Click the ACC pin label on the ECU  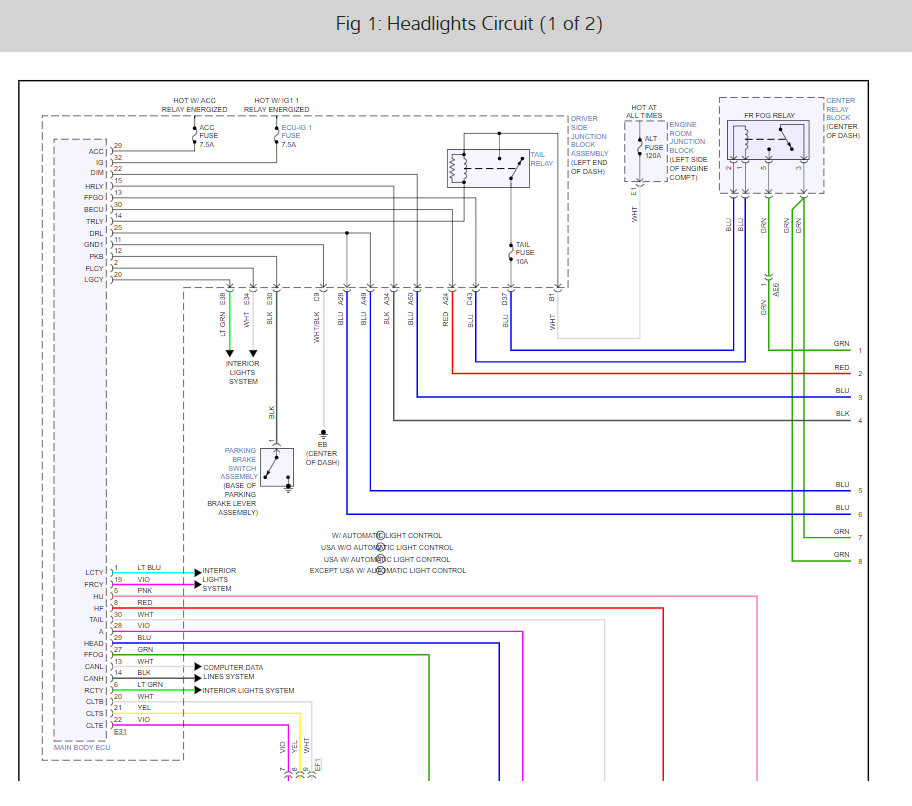pos(96,151)
